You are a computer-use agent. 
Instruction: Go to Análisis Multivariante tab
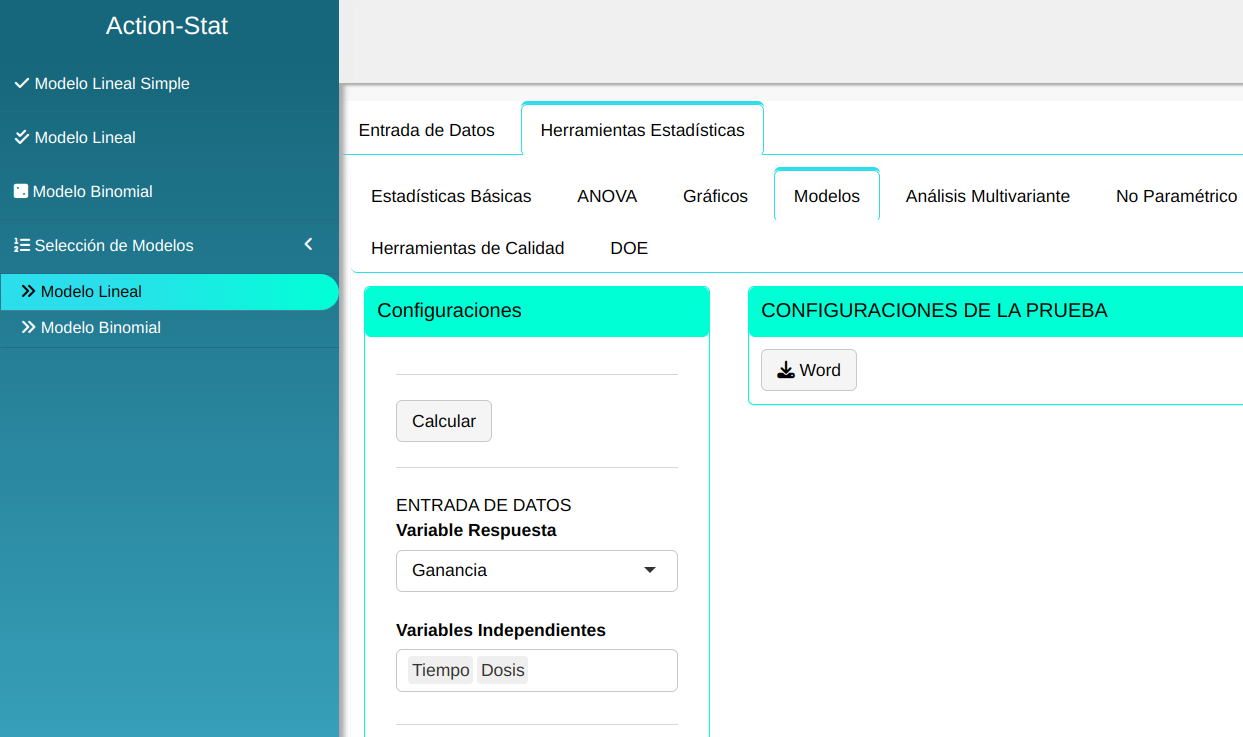coord(987,196)
